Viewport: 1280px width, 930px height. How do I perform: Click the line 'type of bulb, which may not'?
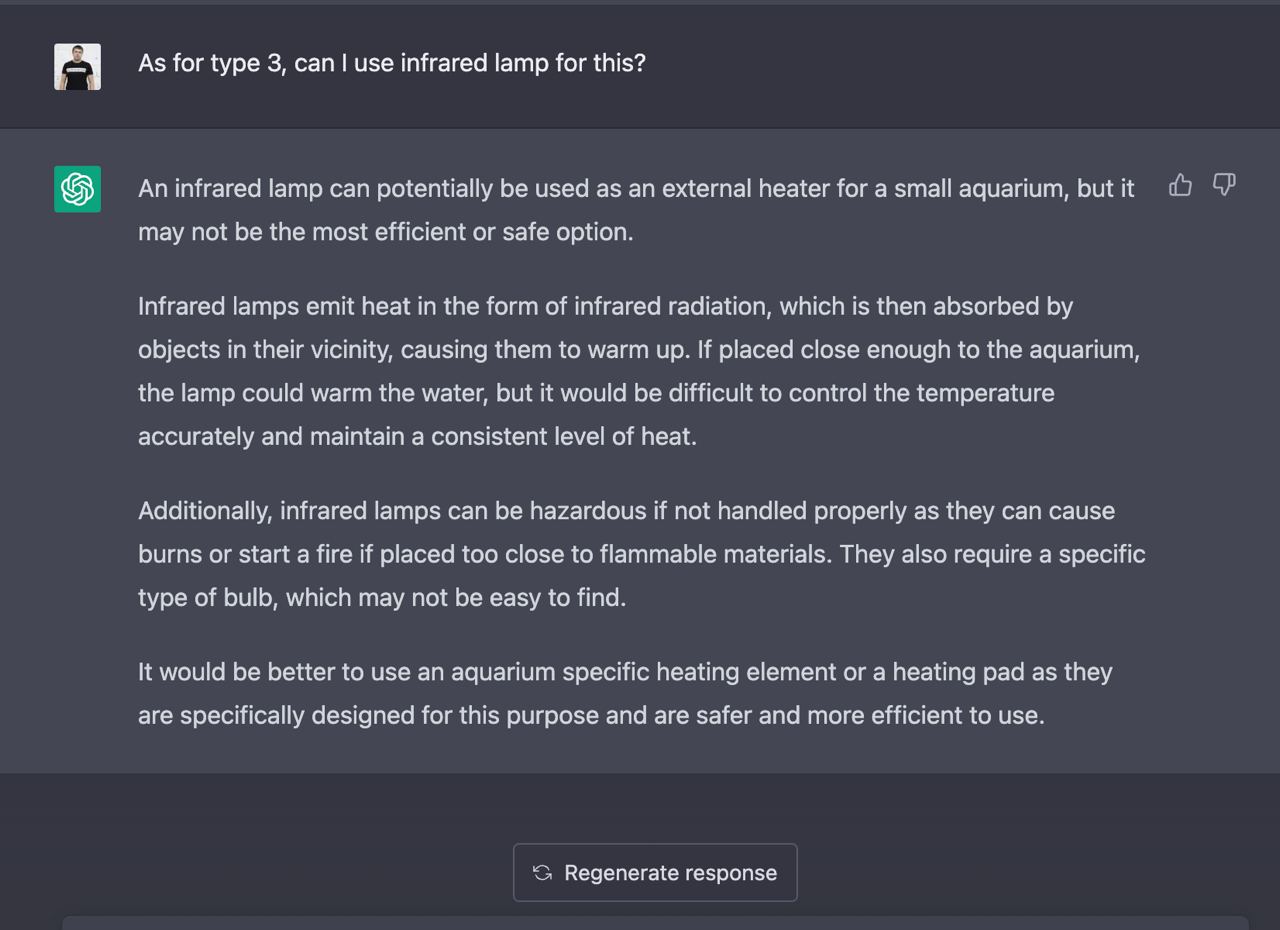tap(382, 598)
